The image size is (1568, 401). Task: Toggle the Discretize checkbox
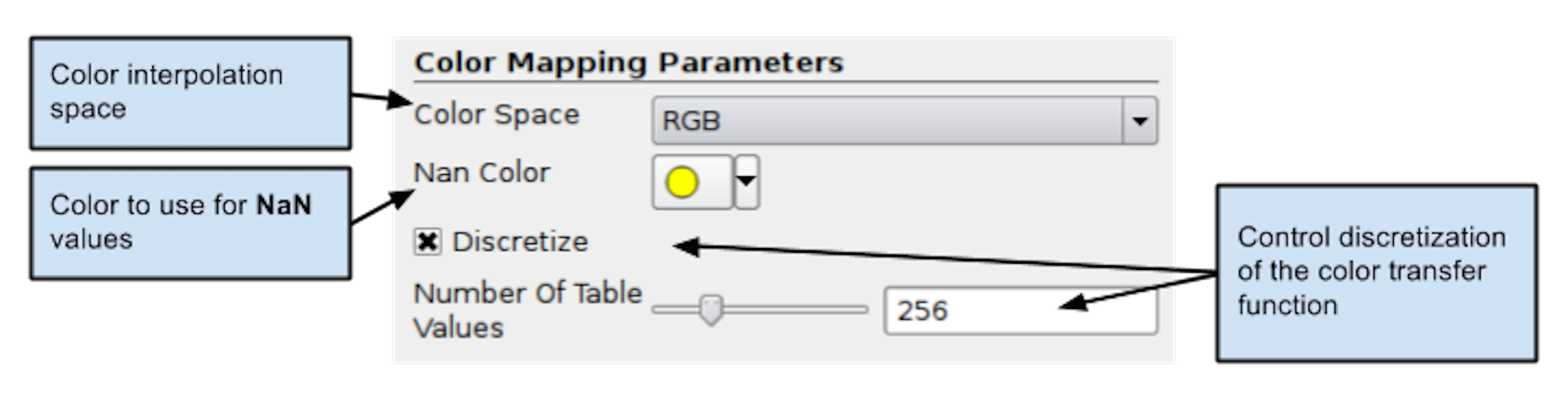(427, 242)
